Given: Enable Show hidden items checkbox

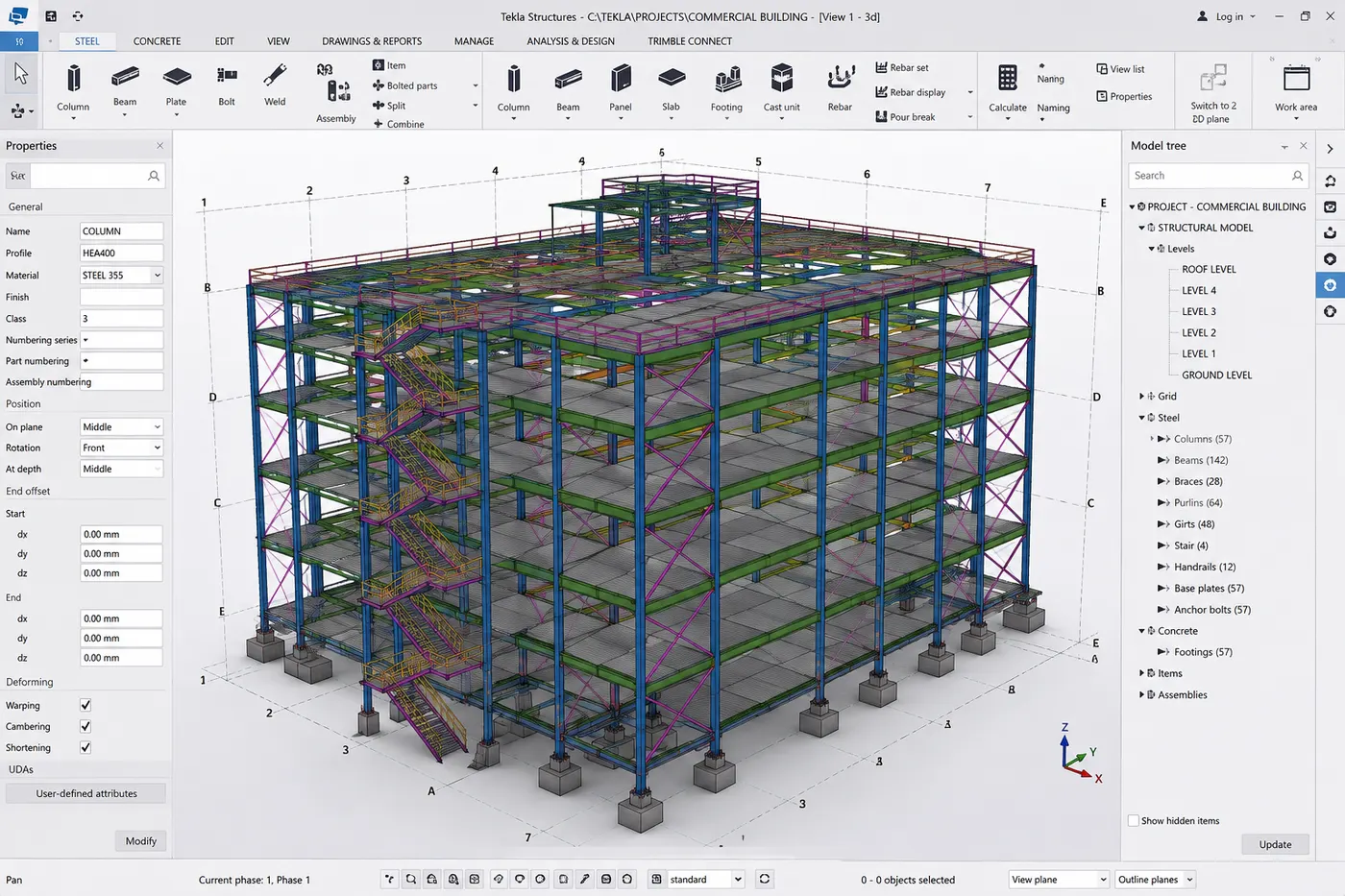Looking at the screenshot, I should pyautogui.click(x=1134, y=820).
